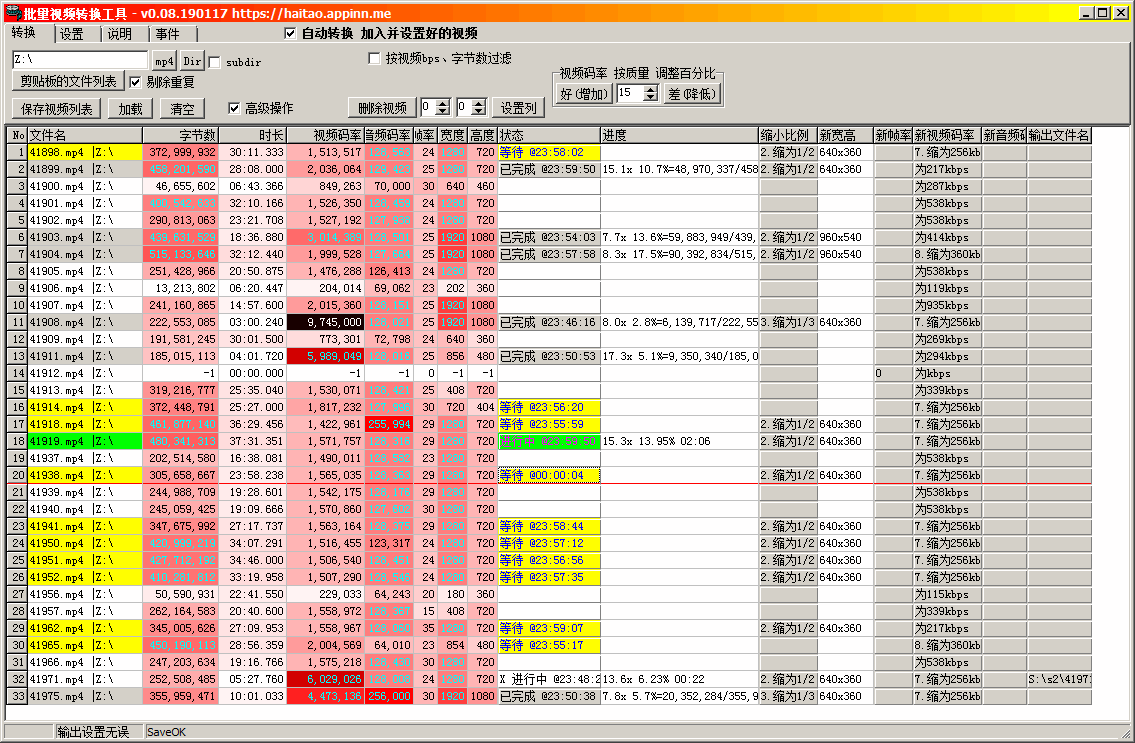Viewport: 1135px width, 743px height.
Task: Click the app icon in the title bar
Action: tap(12, 13)
